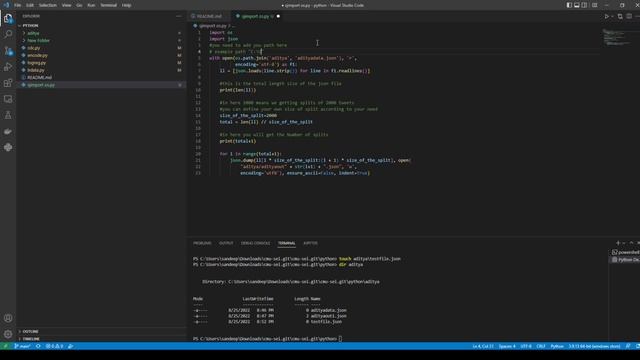The width and height of the screenshot is (640, 360).
Task: Open Explorer views and more actions ellipsis
Action: click(x=178, y=16)
